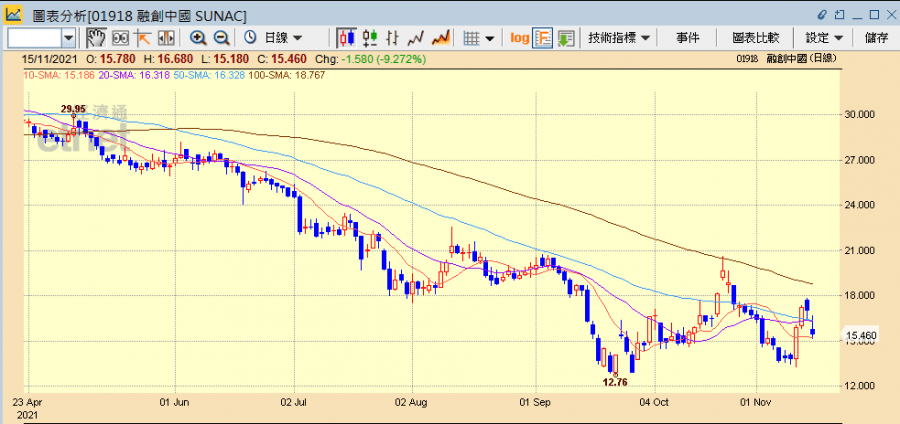This screenshot has width=900, height=424.
Task: Select the hand pan tool
Action: pos(96,37)
